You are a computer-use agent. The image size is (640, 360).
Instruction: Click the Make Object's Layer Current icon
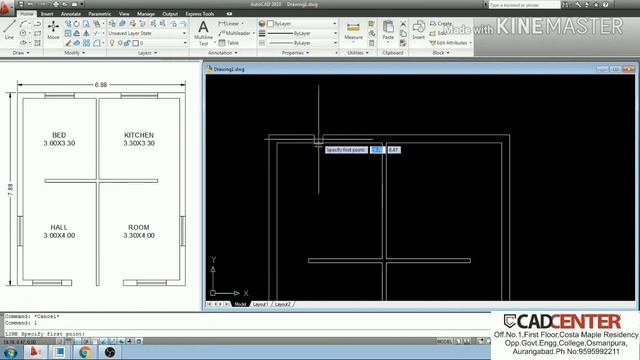coord(122,24)
